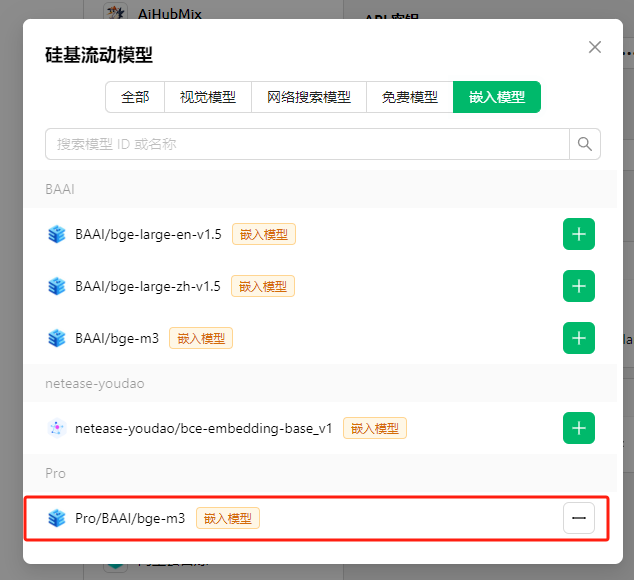Viewport: 634px width, 580px height.
Task: Focus the 搜索模型 ID 或名称 search field
Action: click(x=307, y=144)
